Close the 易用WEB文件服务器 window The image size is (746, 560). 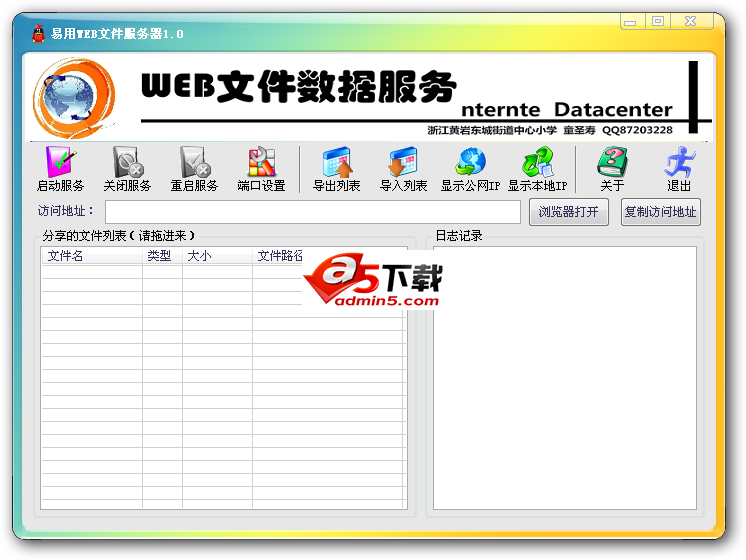691,21
